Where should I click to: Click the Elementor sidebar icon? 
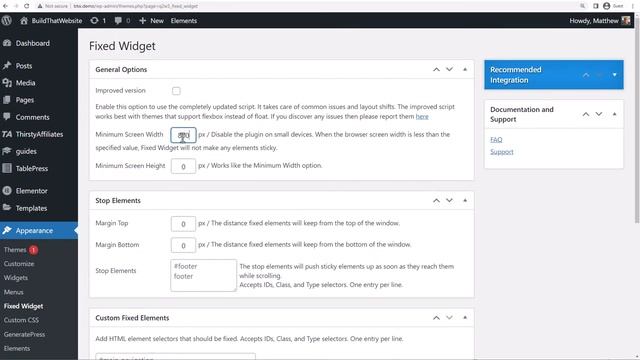point(7,191)
